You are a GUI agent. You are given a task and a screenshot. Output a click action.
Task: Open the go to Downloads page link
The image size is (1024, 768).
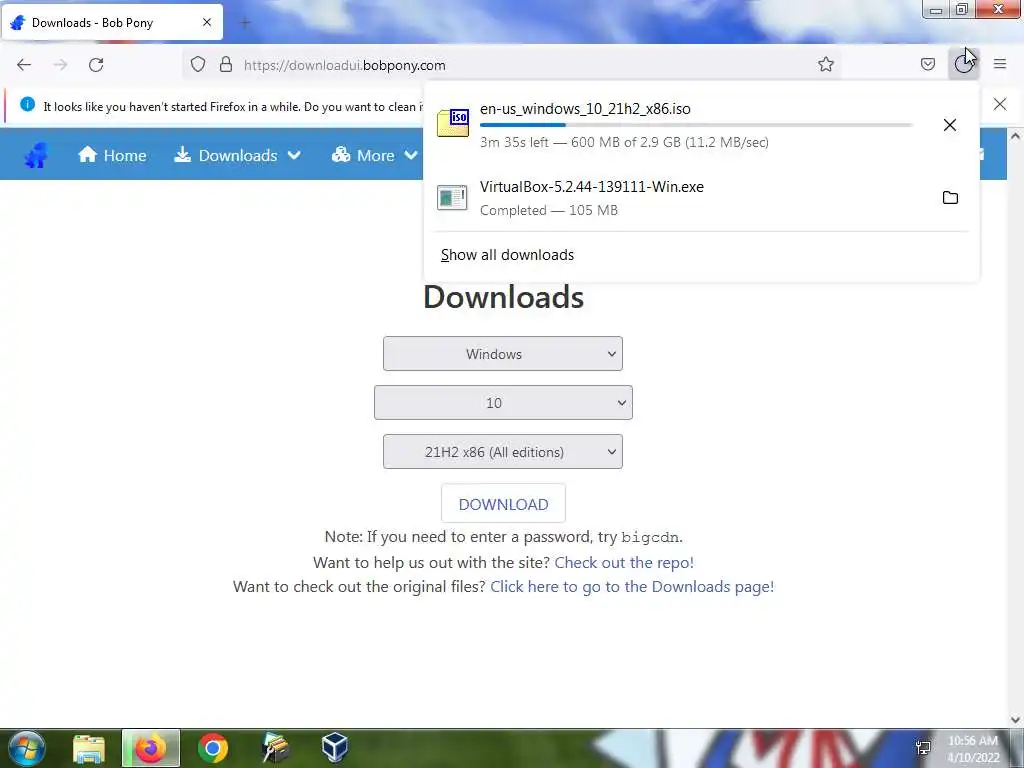pyautogui.click(x=632, y=586)
